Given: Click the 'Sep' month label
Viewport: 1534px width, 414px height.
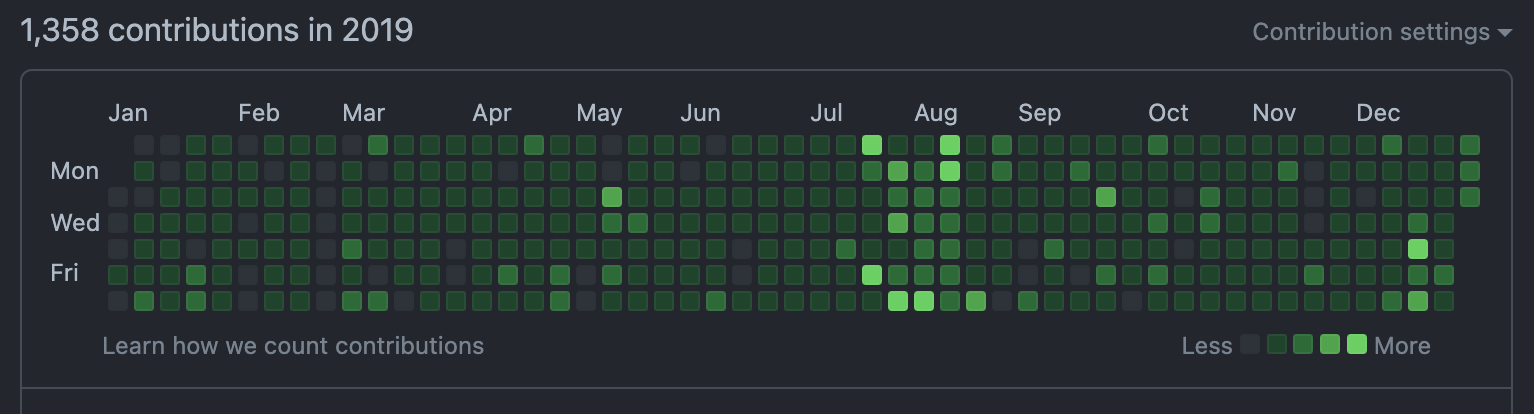Looking at the screenshot, I should pos(1039,113).
